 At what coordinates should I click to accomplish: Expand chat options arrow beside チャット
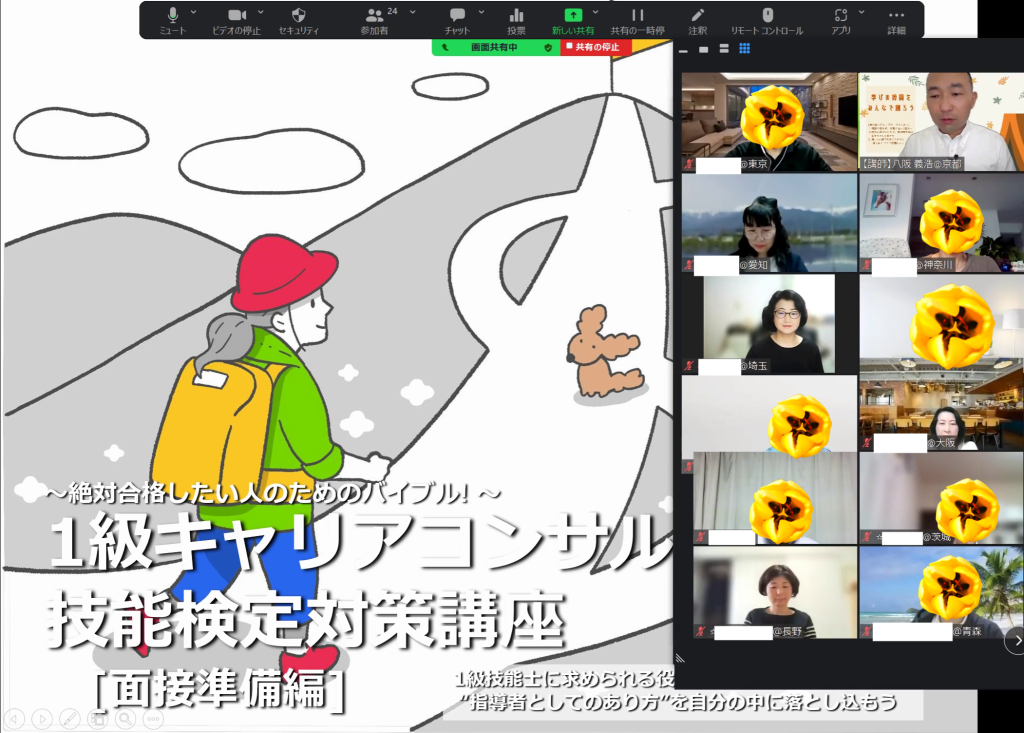click(x=481, y=12)
